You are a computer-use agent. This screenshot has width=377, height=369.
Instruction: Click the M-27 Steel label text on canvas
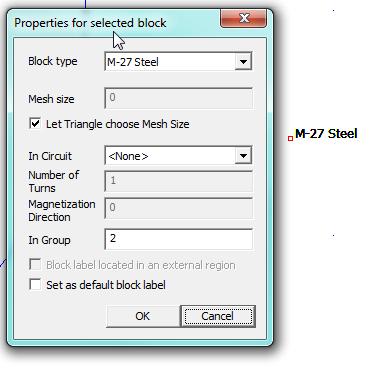(326, 134)
